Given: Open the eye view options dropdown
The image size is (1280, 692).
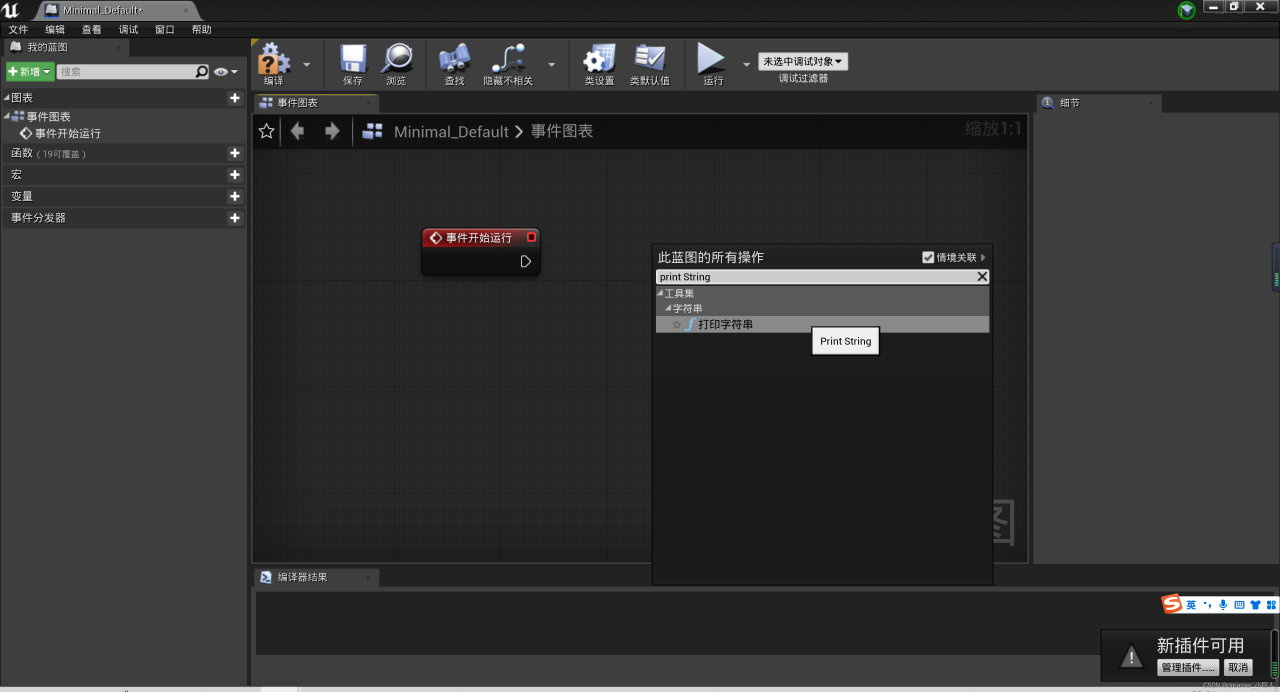Looking at the screenshot, I should pos(226,72).
